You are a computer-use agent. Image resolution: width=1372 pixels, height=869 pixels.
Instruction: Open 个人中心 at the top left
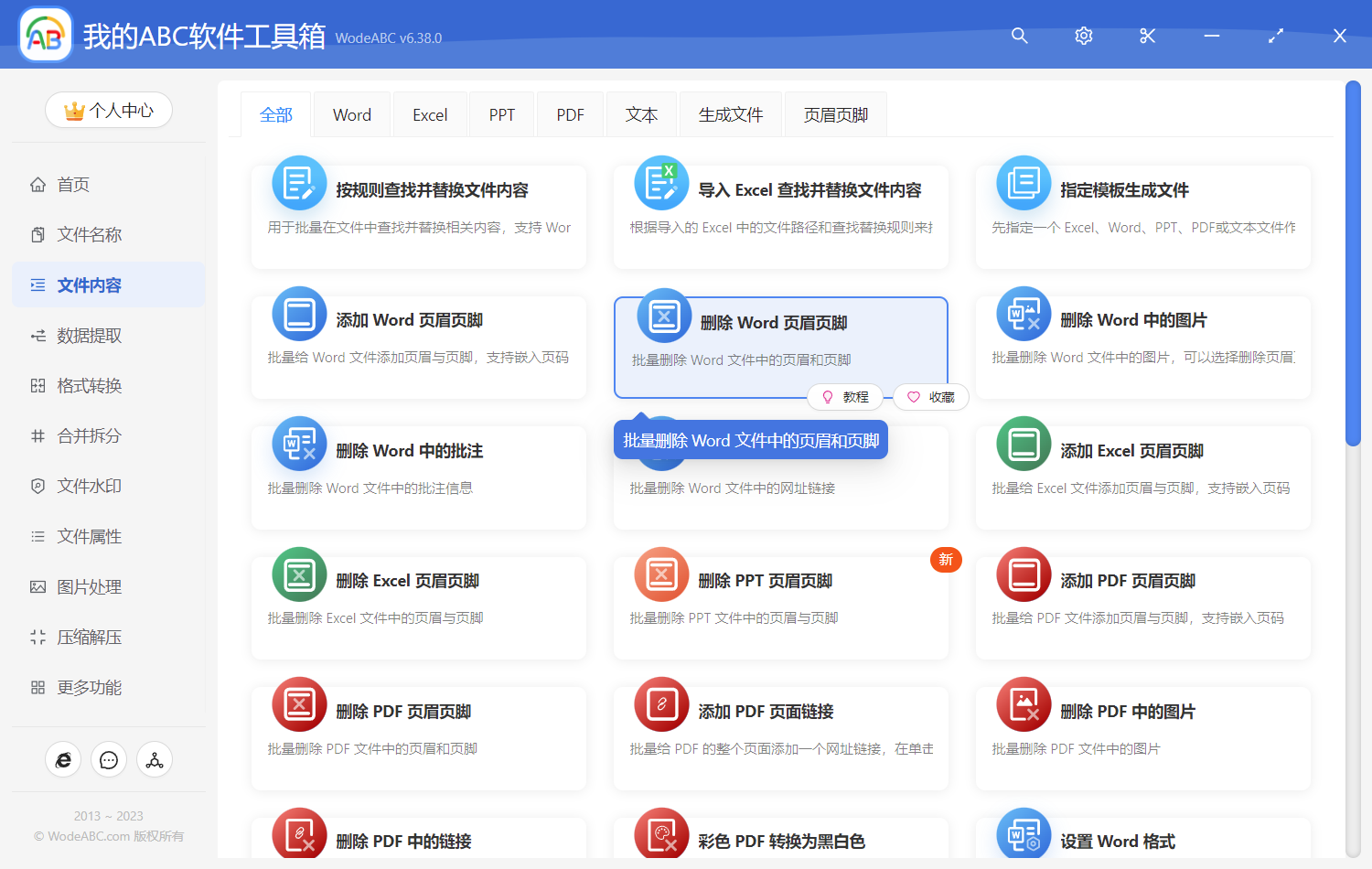point(108,110)
